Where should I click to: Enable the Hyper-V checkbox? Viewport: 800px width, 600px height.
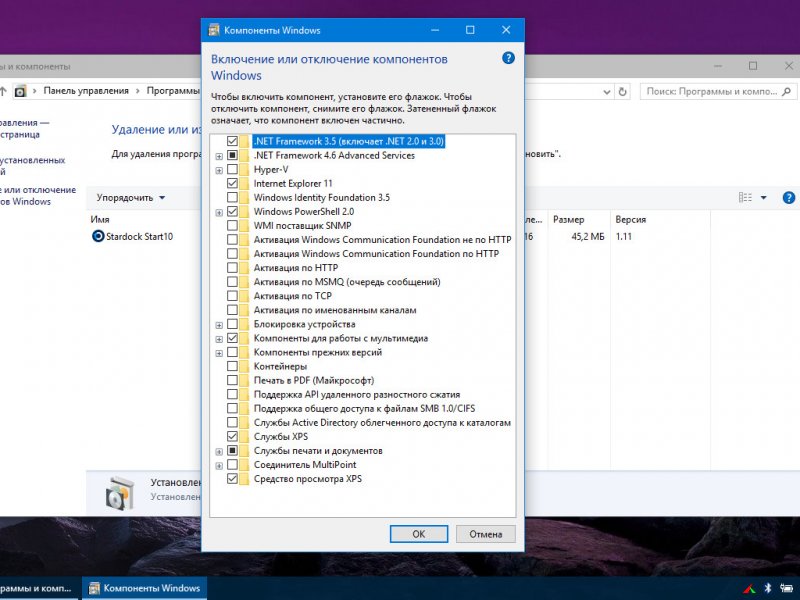tap(232, 169)
